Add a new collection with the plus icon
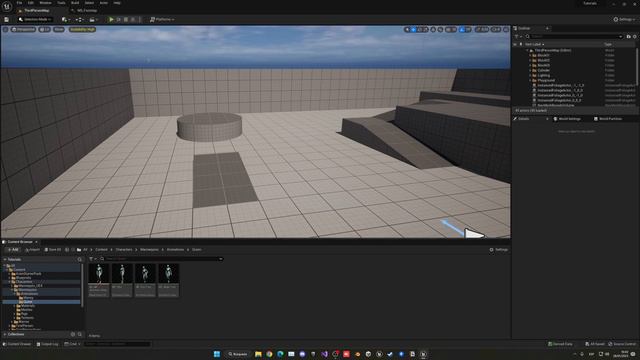 tap(73, 334)
